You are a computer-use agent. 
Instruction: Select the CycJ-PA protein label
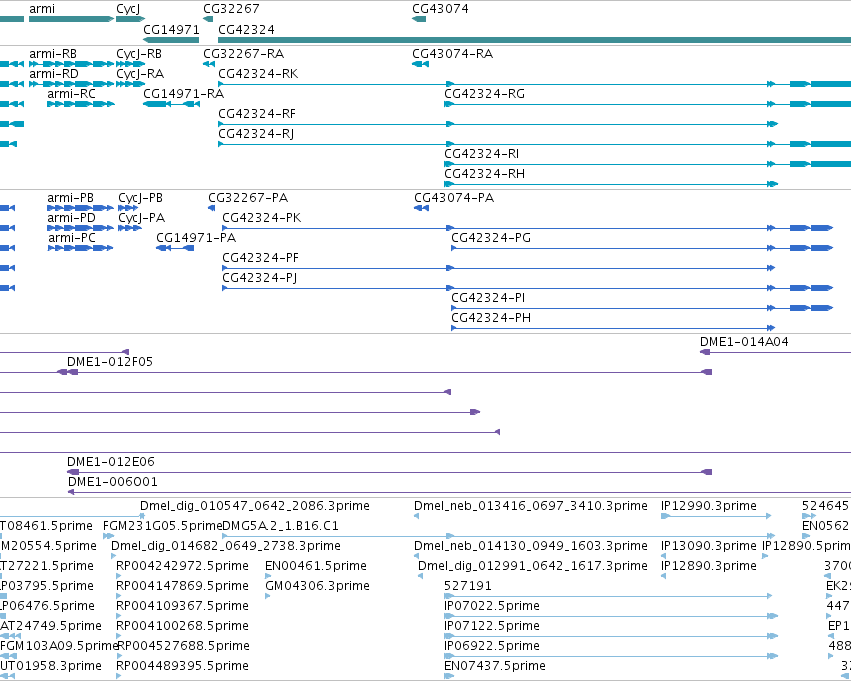click(x=142, y=218)
